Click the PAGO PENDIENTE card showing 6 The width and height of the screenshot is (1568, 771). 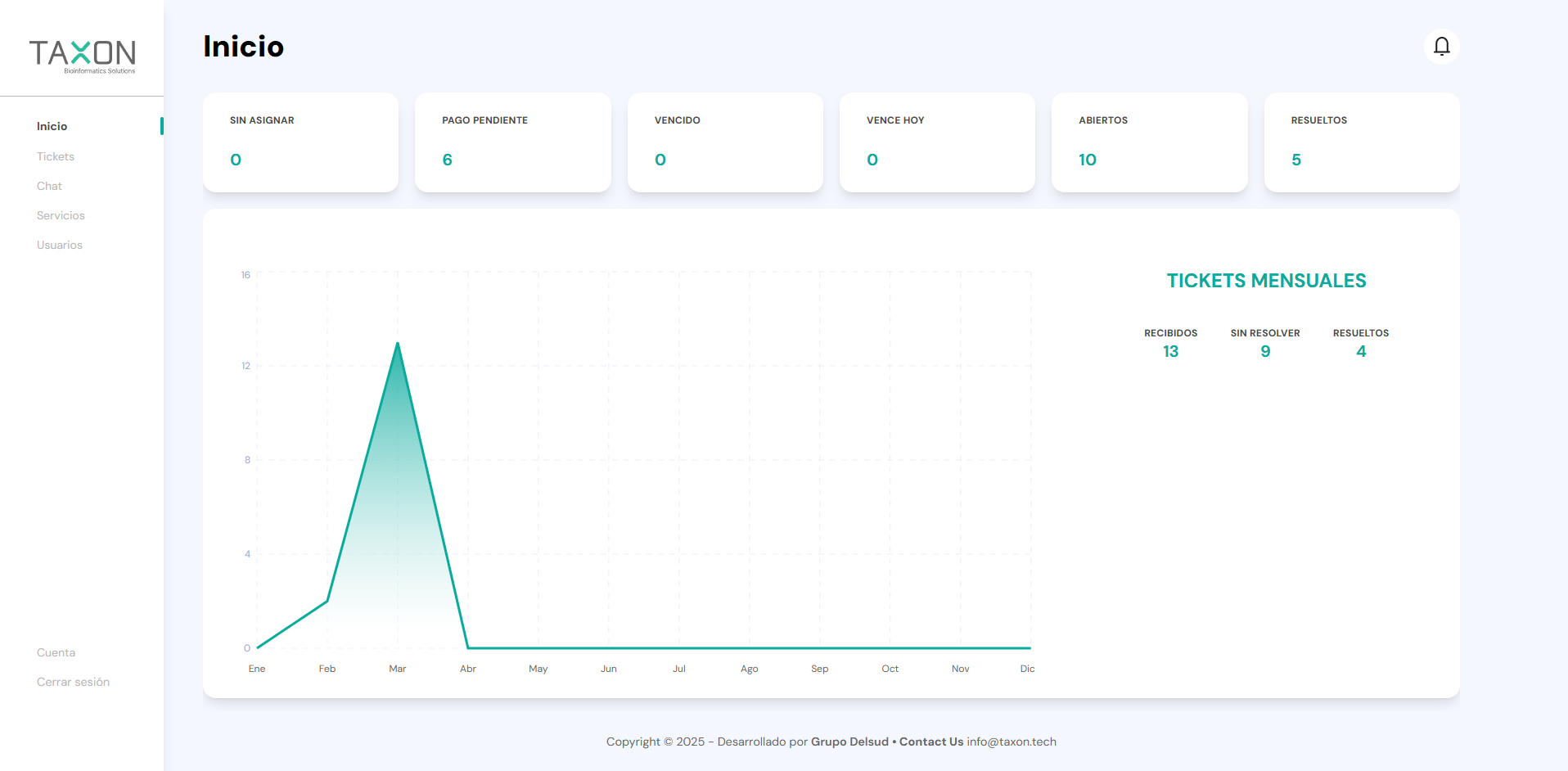[513, 142]
